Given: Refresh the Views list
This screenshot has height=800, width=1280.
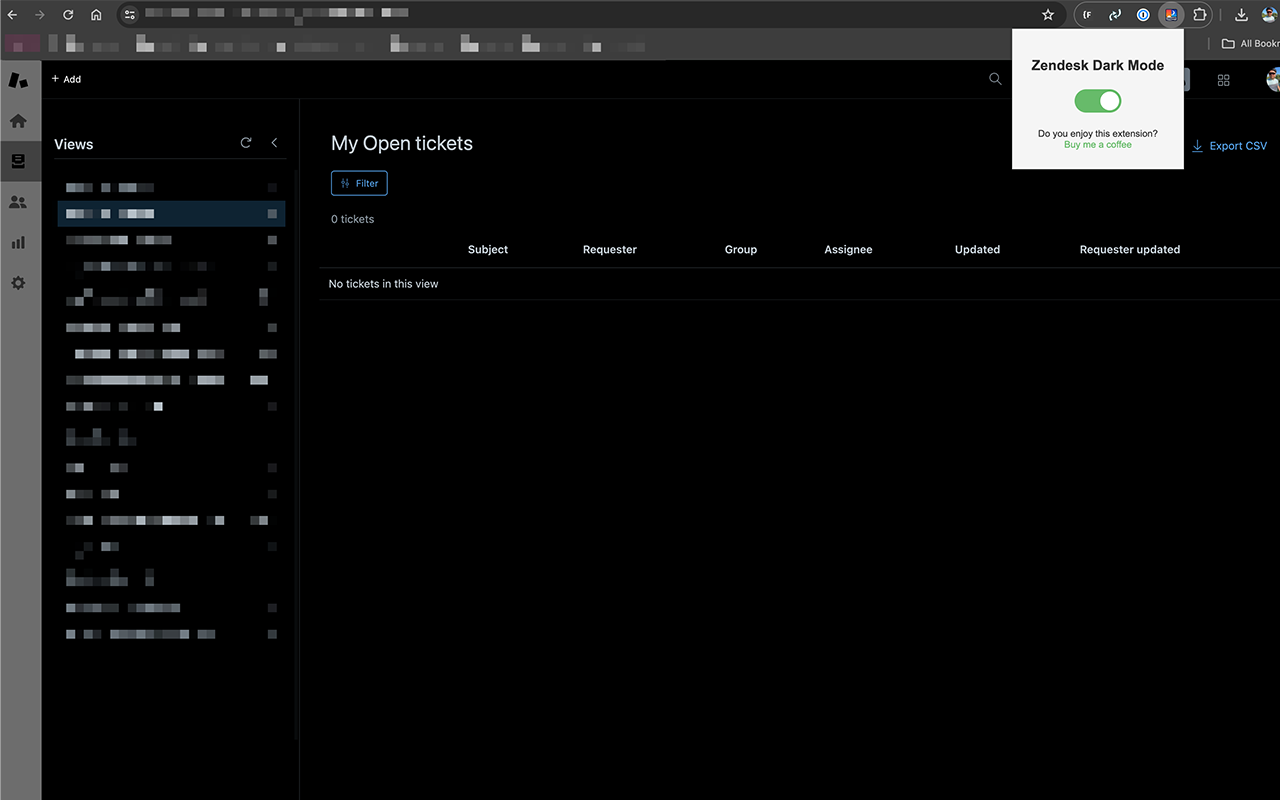Looking at the screenshot, I should (246, 143).
